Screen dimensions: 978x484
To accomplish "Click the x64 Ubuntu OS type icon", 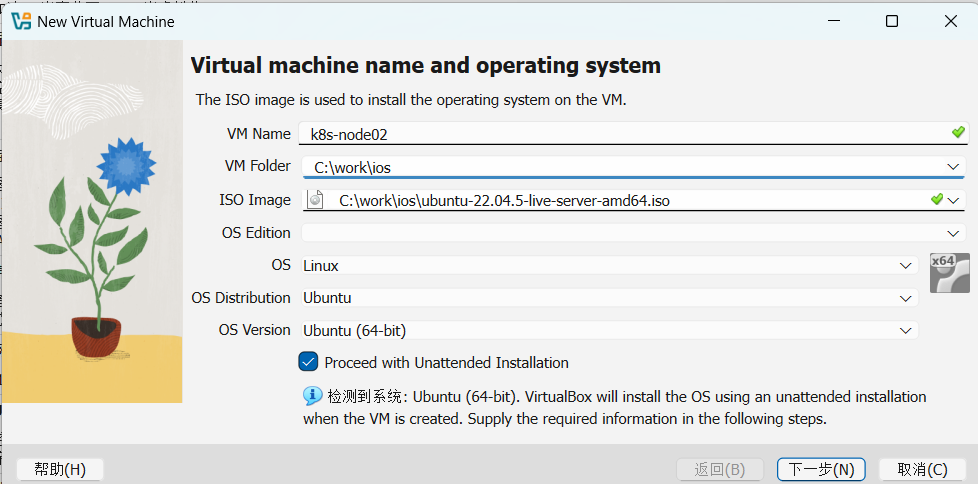I will click(x=949, y=273).
